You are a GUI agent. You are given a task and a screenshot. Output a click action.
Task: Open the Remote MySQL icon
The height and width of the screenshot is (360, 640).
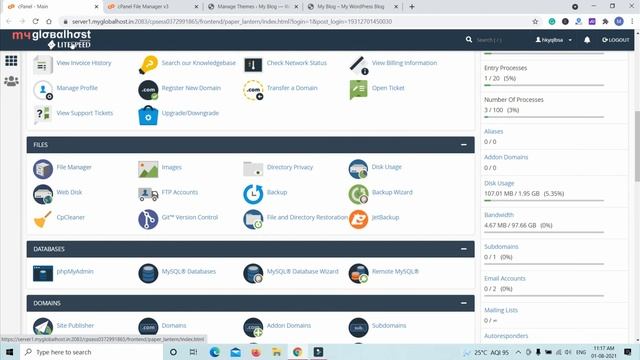pyautogui.click(x=358, y=273)
